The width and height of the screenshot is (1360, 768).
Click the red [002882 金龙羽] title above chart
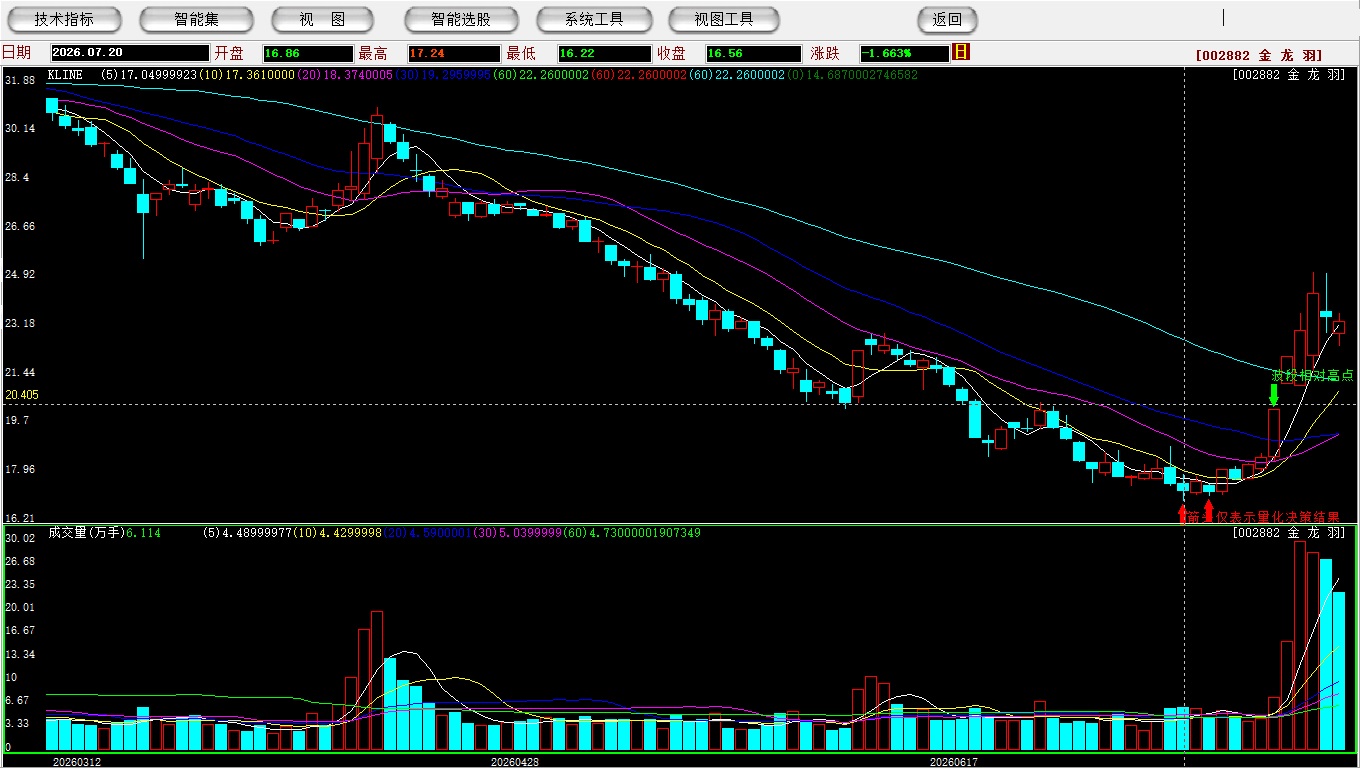click(x=1259, y=57)
